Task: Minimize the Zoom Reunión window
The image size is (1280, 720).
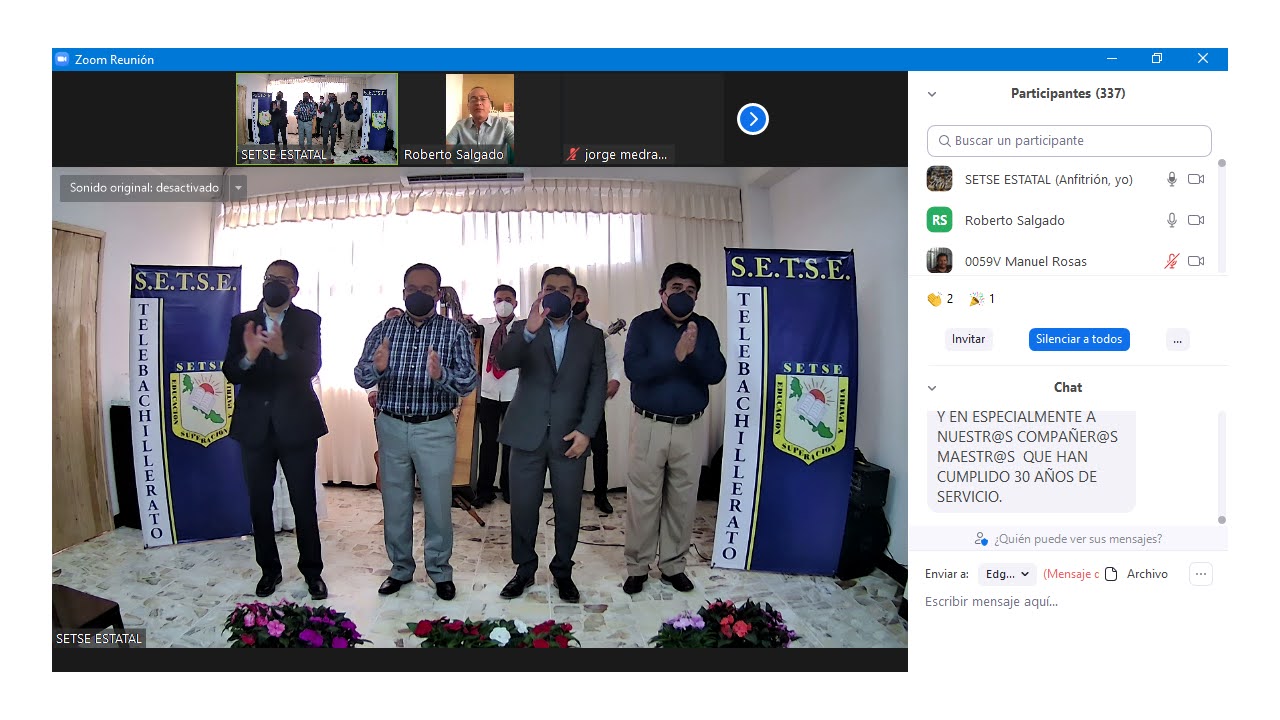Action: (x=1111, y=59)
